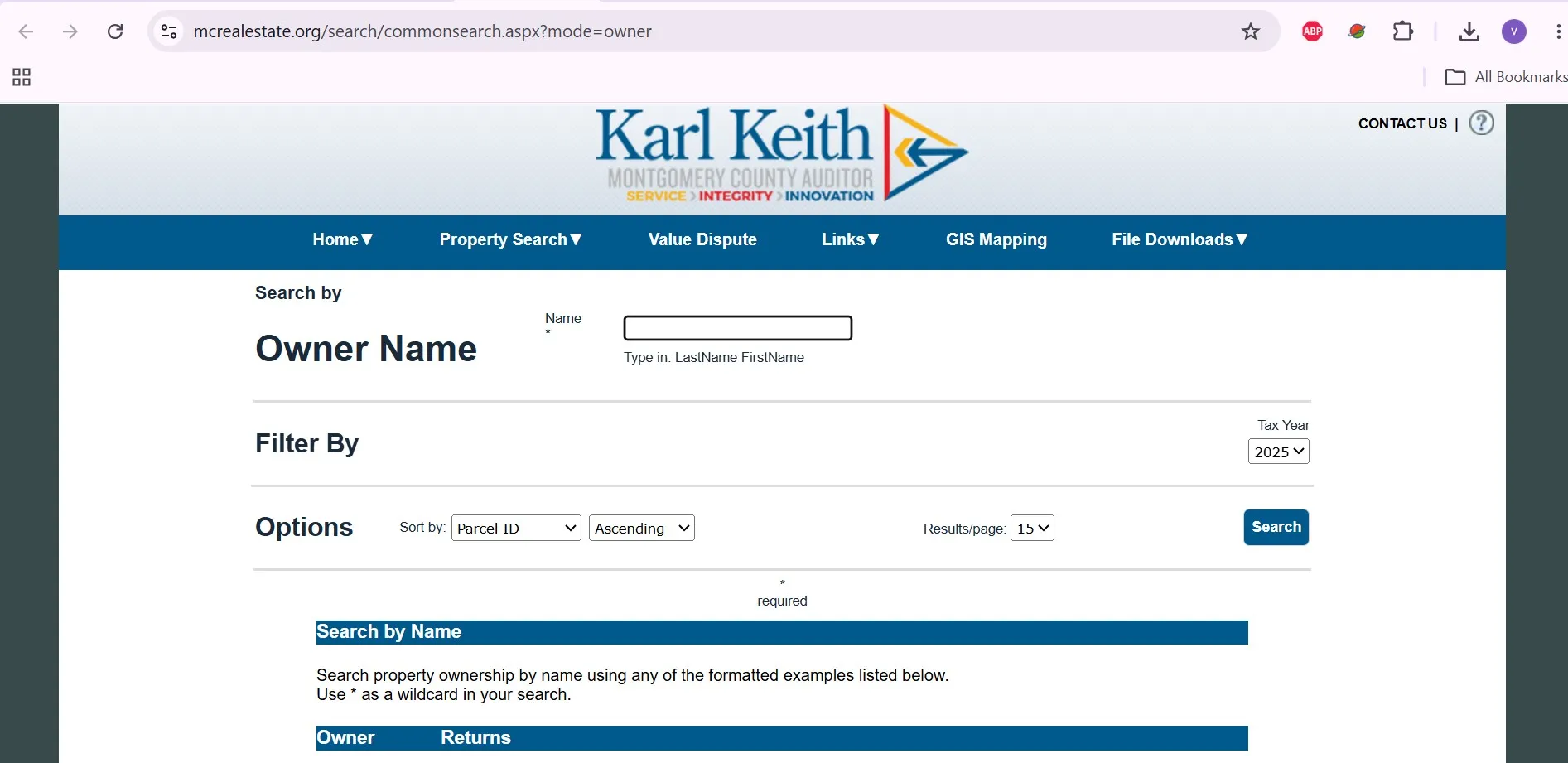Open the Extensions puzzle-piece menu
The width and height of the screenshot is (1568, 763).
(1402, 31)
